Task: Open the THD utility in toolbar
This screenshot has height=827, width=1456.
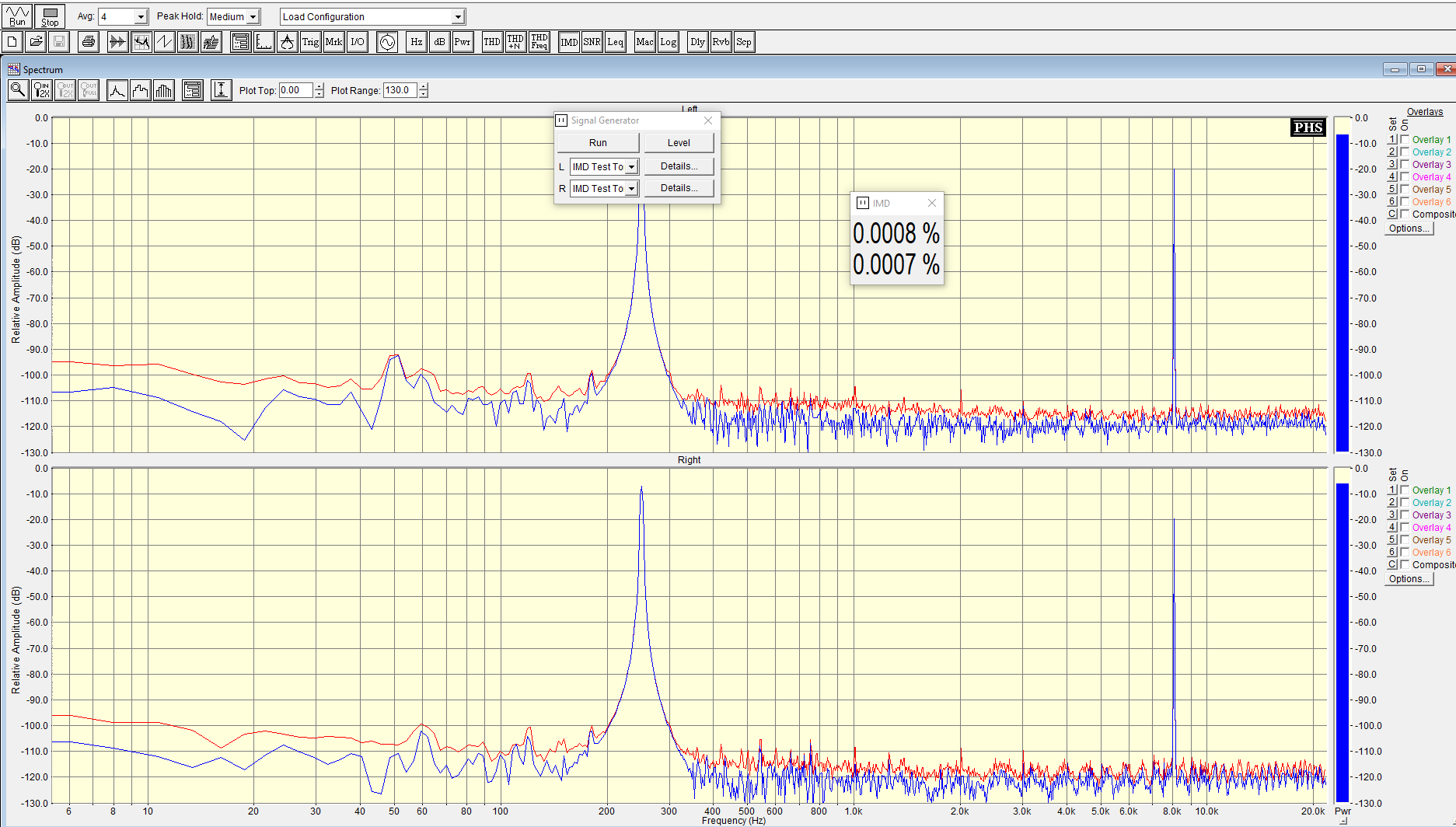Action: click(492, 42)
